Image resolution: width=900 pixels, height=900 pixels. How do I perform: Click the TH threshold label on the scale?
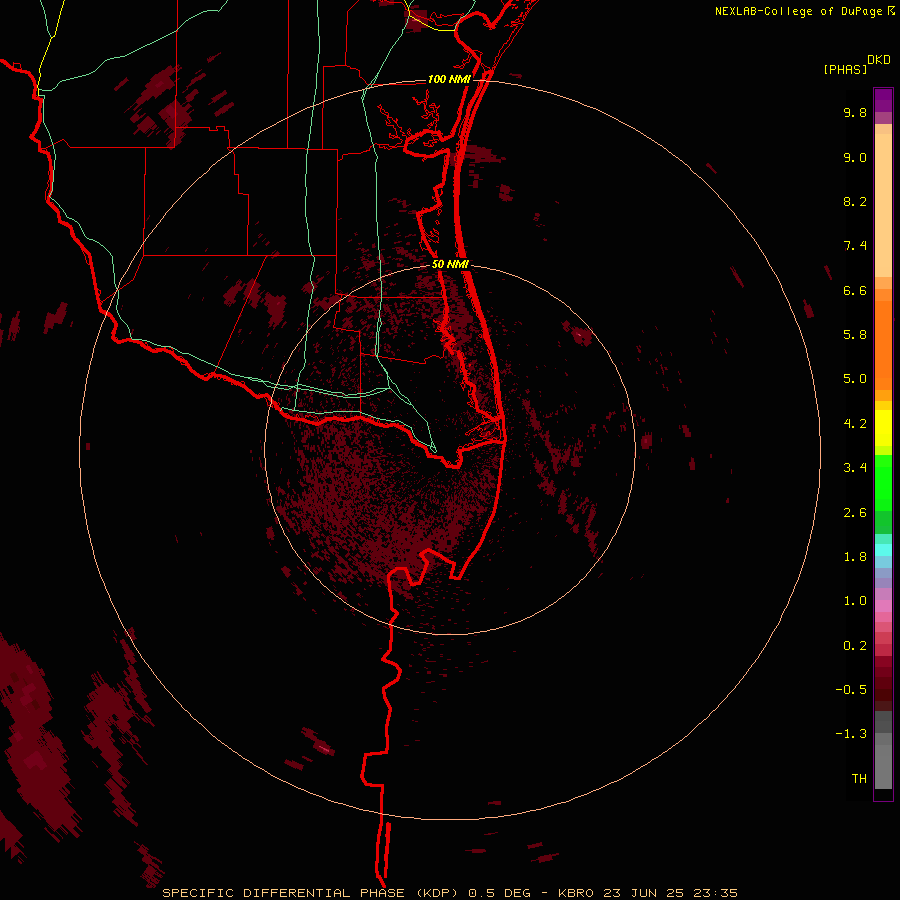(859, 779)
